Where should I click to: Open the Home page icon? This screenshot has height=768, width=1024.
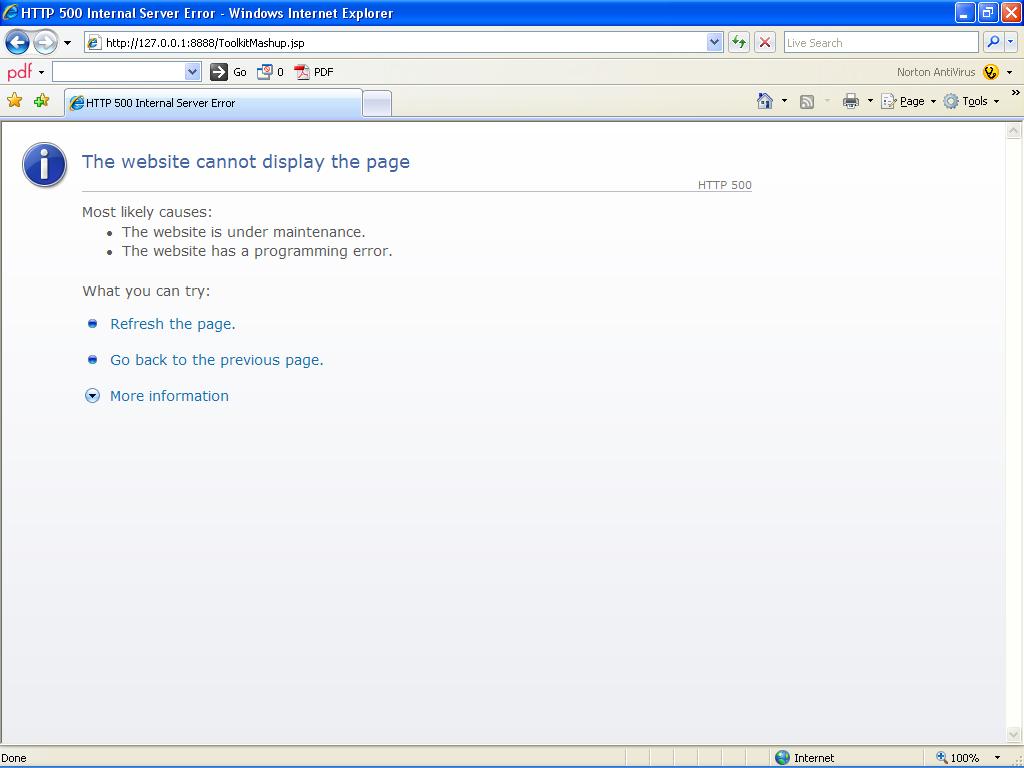click(x=766, y=101)
